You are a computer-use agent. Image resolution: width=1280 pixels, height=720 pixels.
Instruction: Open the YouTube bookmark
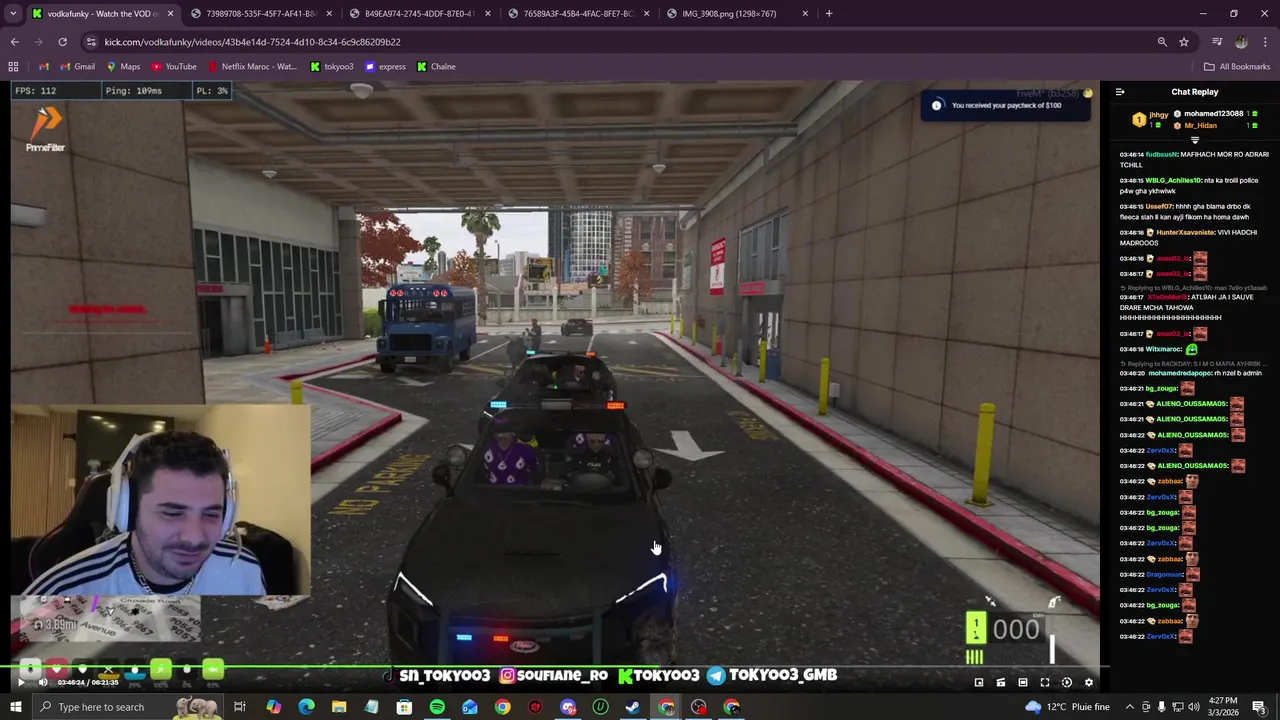click(x=174, y=67)
